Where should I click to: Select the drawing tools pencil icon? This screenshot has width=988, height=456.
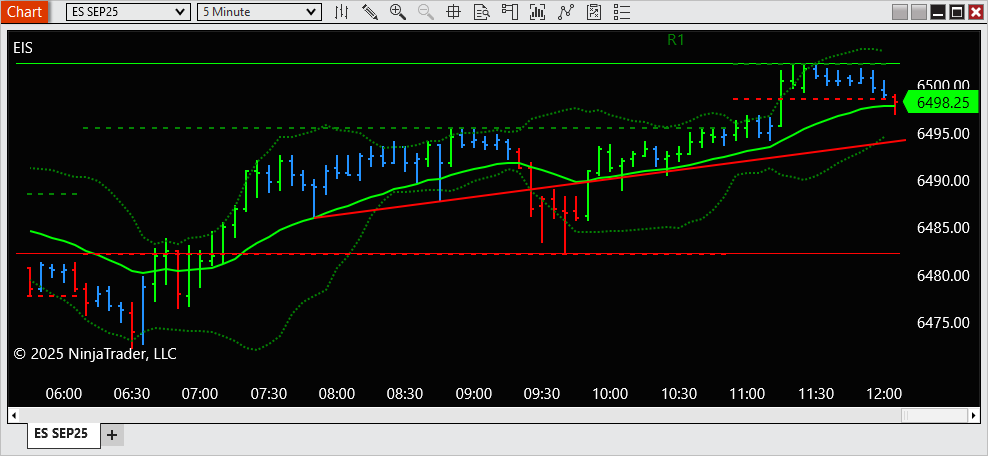(370, 11)
